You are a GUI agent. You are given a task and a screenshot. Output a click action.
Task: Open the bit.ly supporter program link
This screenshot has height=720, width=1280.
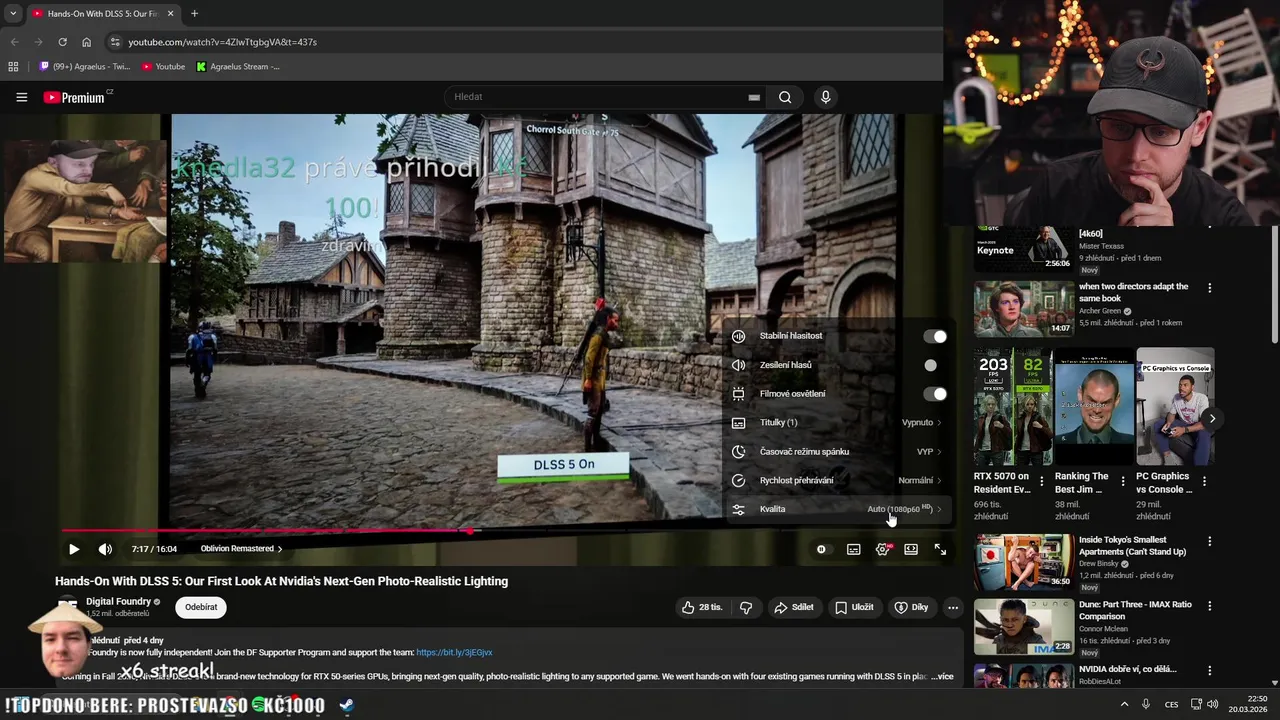(x=454, y=652)
